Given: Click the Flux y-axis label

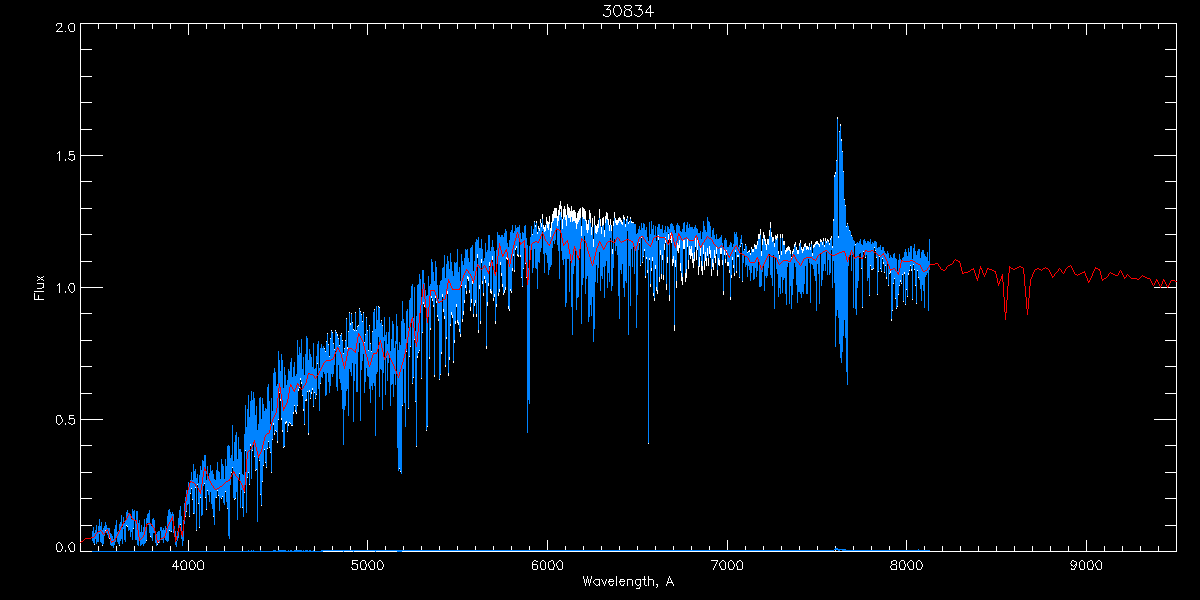Looking at the screenshot, I should click(x=40, y=288).
